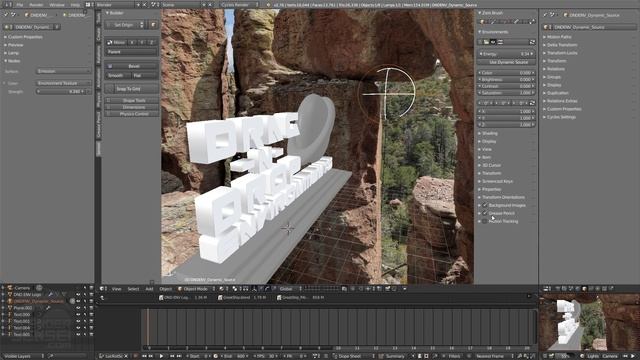Open the File menu
This screenshot has width=640, height=360.
point(19,5)
